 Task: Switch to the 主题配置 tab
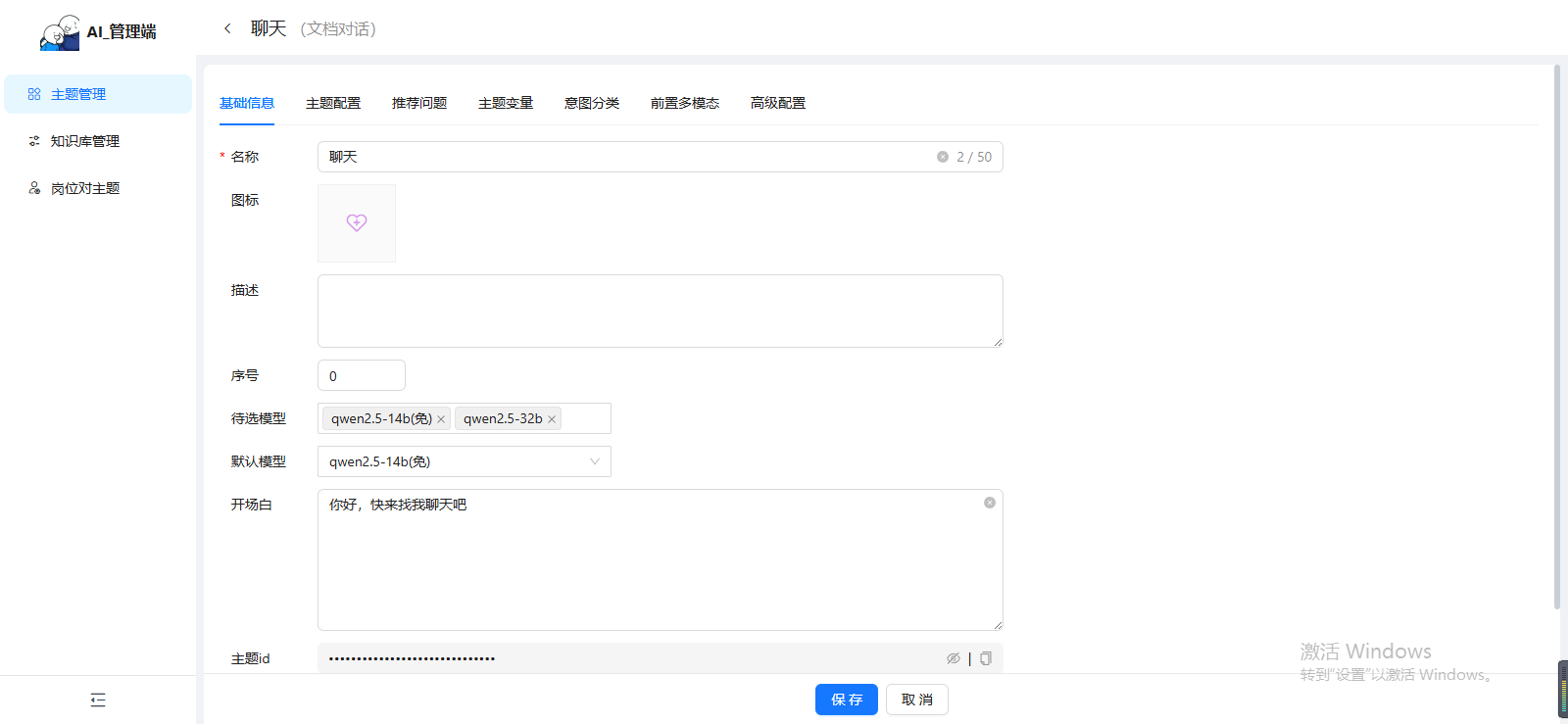point(333,103)
